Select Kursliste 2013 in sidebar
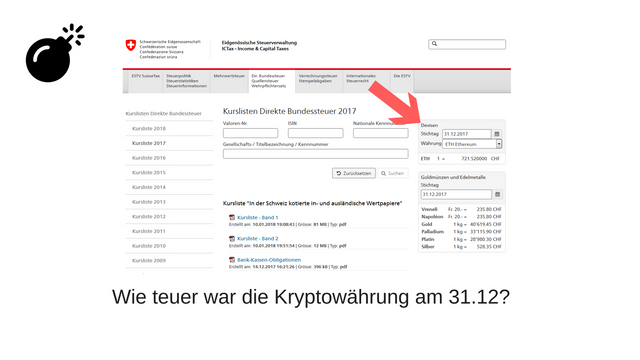Viewport: 640px width, 360px height. click(x=149, y=202)
